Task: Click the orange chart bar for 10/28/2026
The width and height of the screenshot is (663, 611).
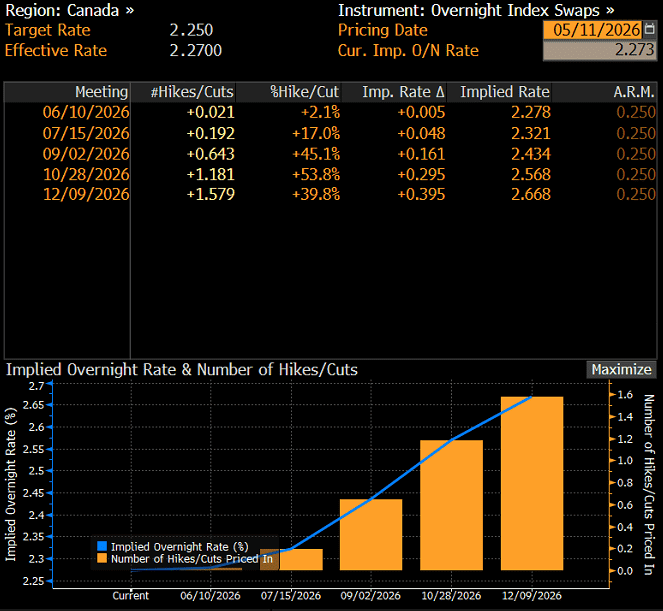Action: (x=452, y=505)
